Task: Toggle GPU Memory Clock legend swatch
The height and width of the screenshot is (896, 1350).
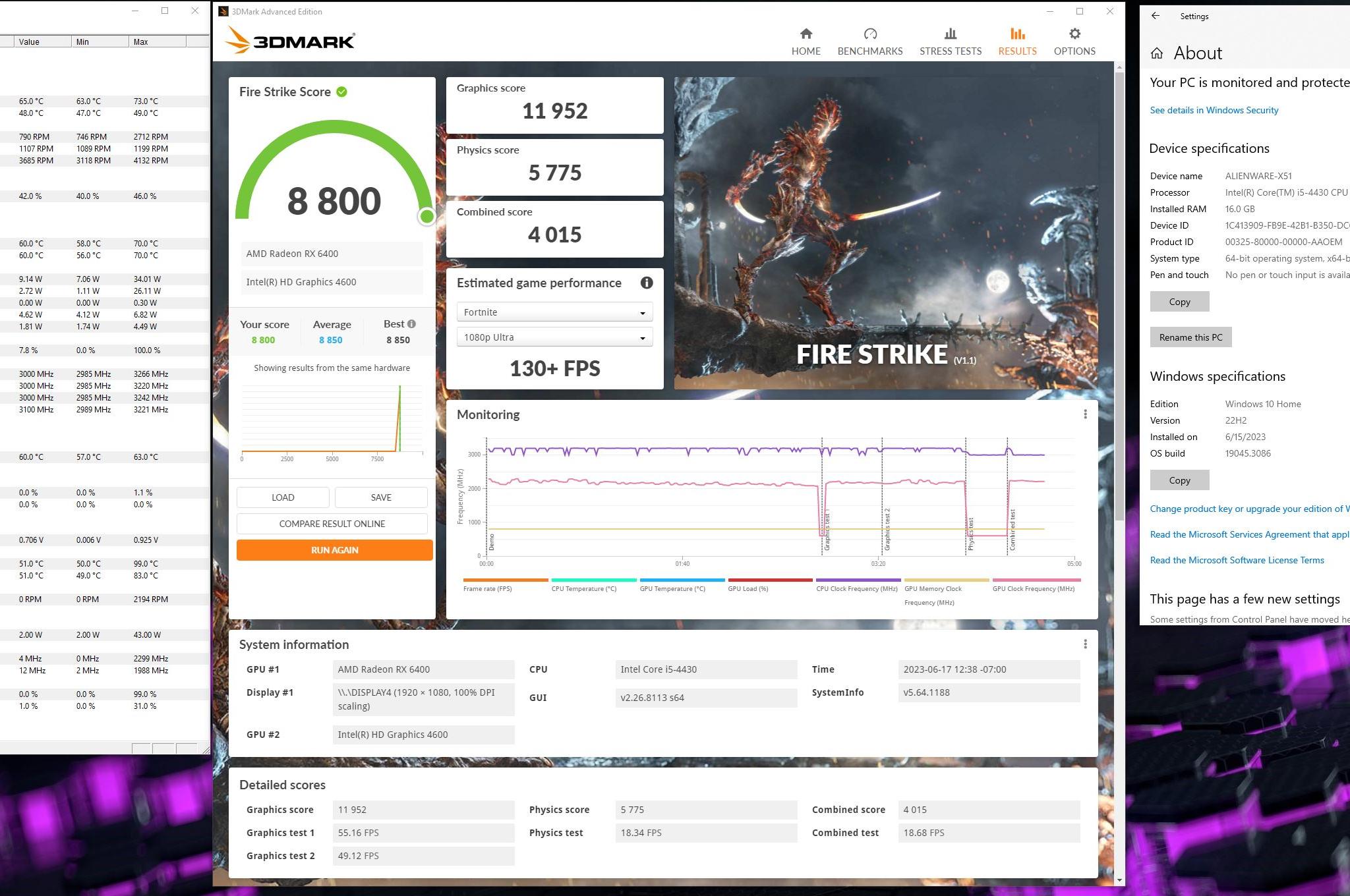Action: (x=947, y=580)
